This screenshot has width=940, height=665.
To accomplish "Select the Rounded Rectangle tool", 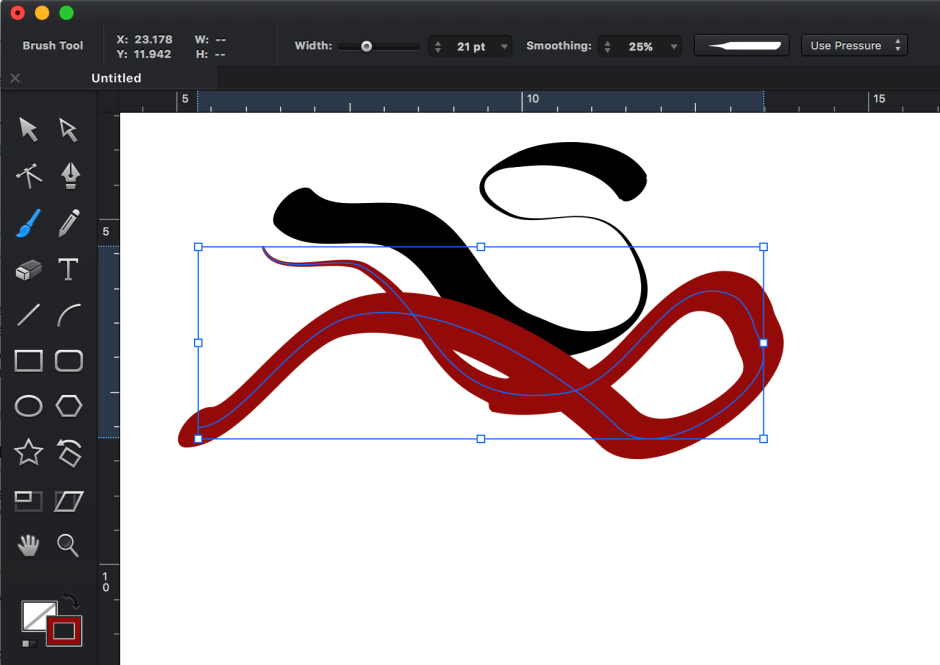I will (x=68, y=360).
